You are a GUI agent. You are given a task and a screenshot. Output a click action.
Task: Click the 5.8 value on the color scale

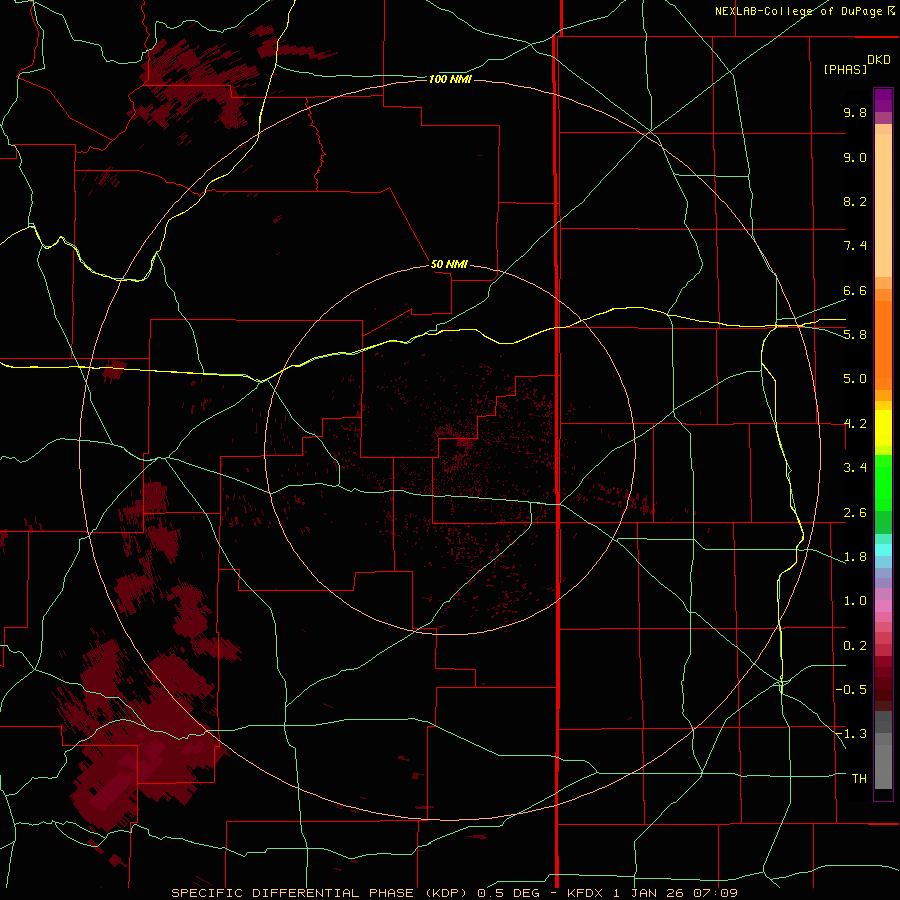[x=855, y=335]
